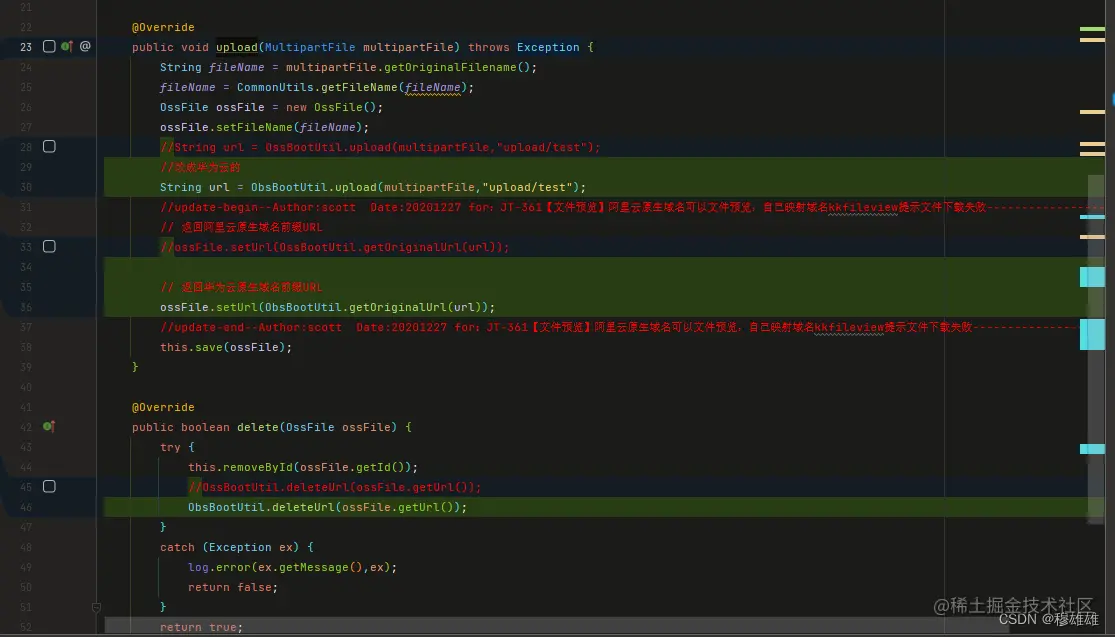
Task: Click multipartFile.getOriginalFilename() call
Action: pyautogui.click(x=408, y=67)
